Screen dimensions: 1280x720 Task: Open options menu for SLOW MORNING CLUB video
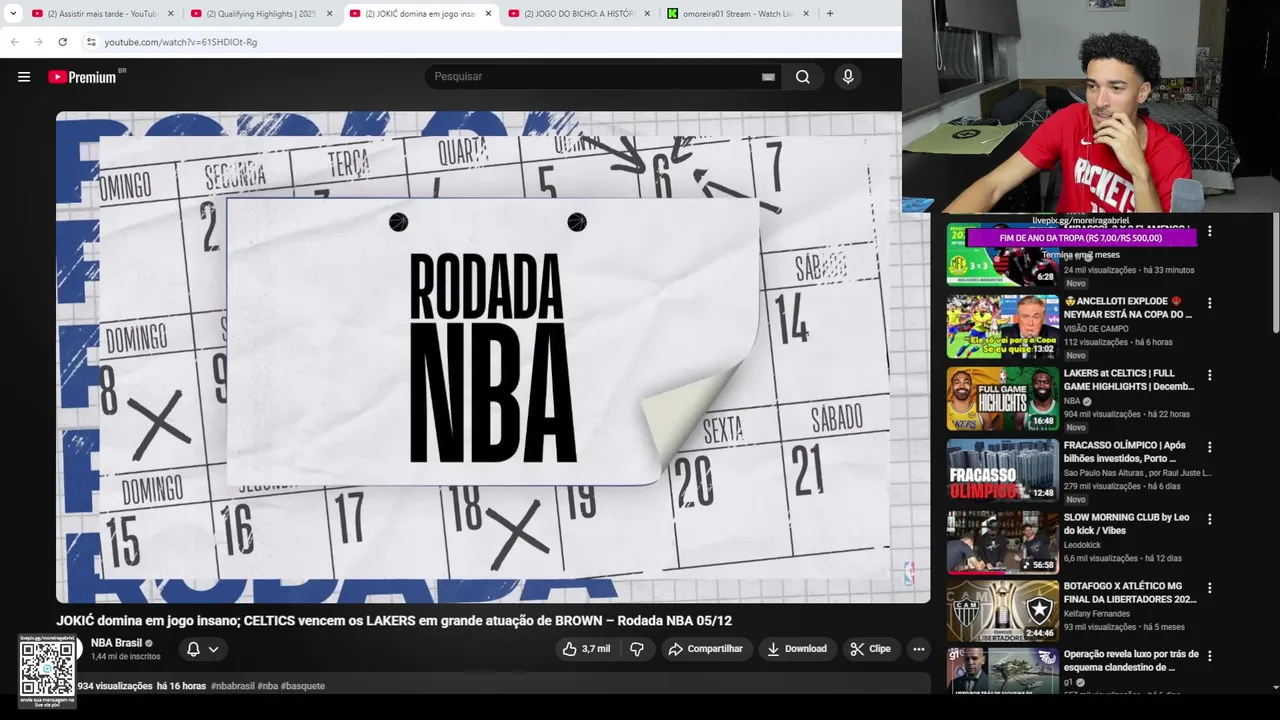tap(1209, 519)
